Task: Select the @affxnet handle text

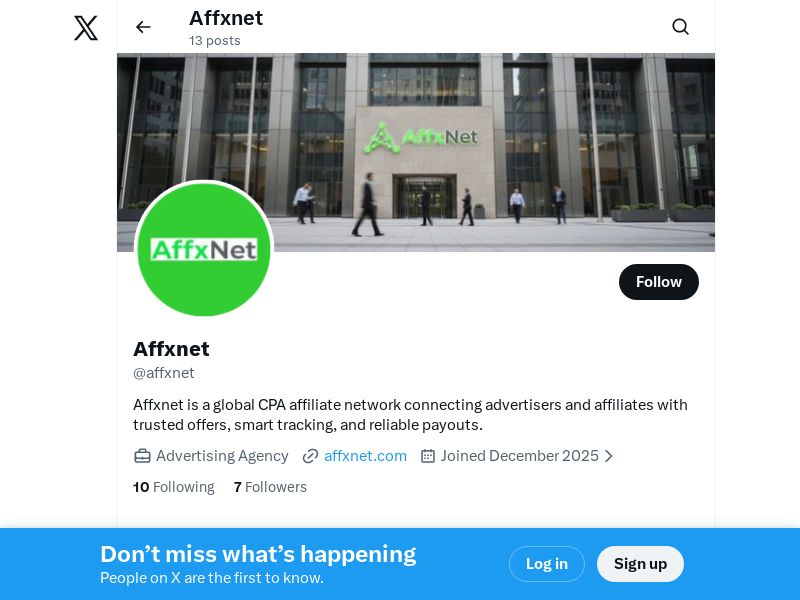Action: [164, 373]
